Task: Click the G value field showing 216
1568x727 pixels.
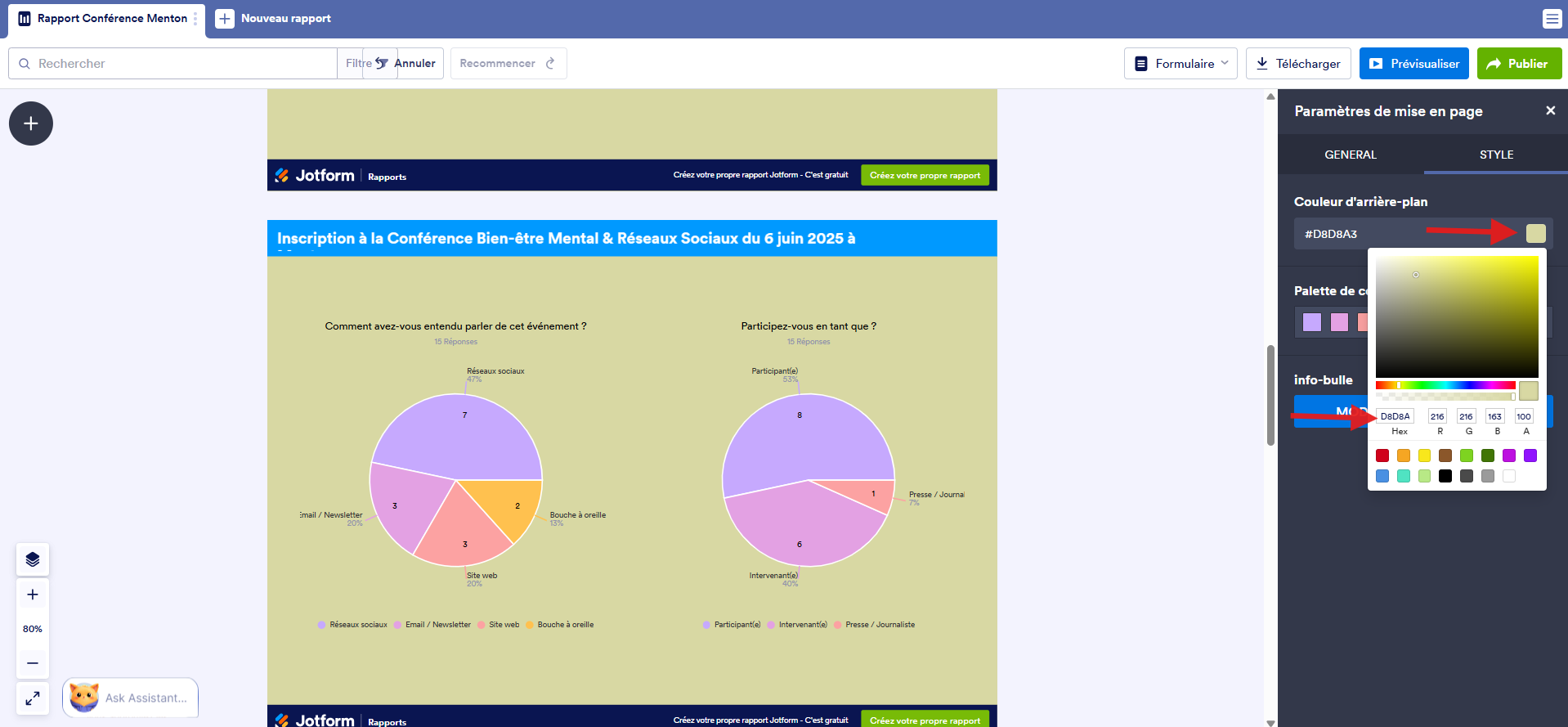Action: click(x=1466, y=416)
